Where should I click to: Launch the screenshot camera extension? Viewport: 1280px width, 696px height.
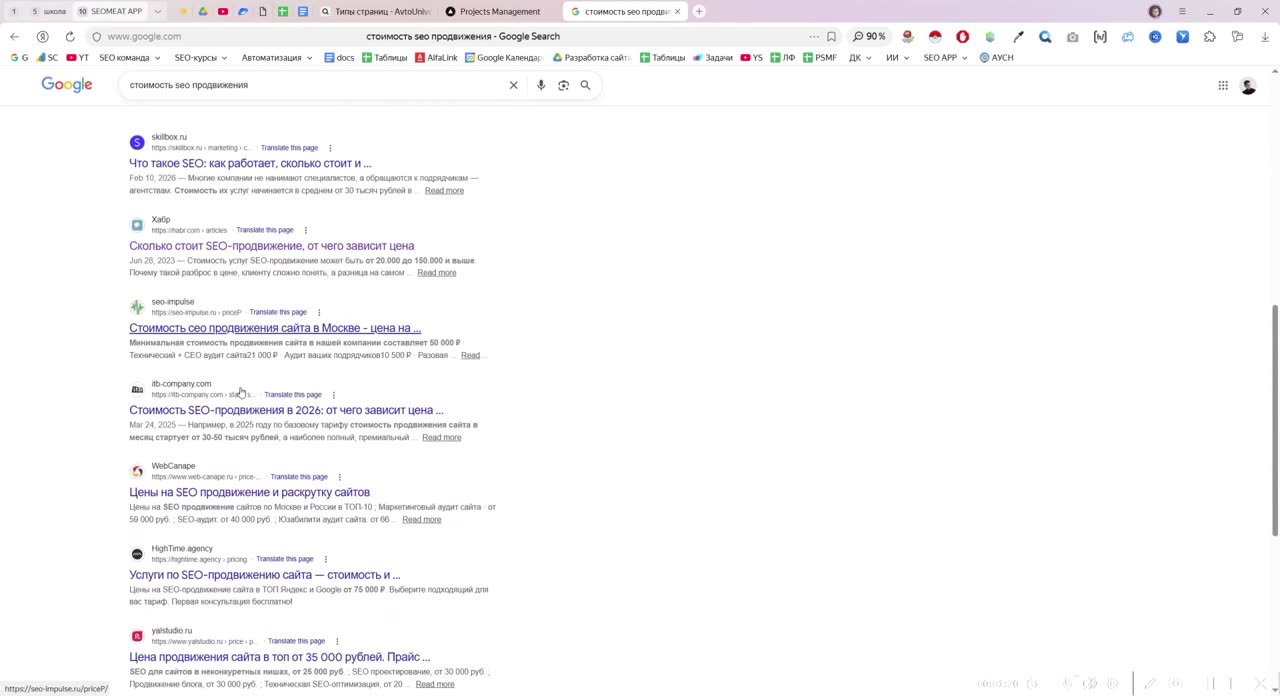1072,36
